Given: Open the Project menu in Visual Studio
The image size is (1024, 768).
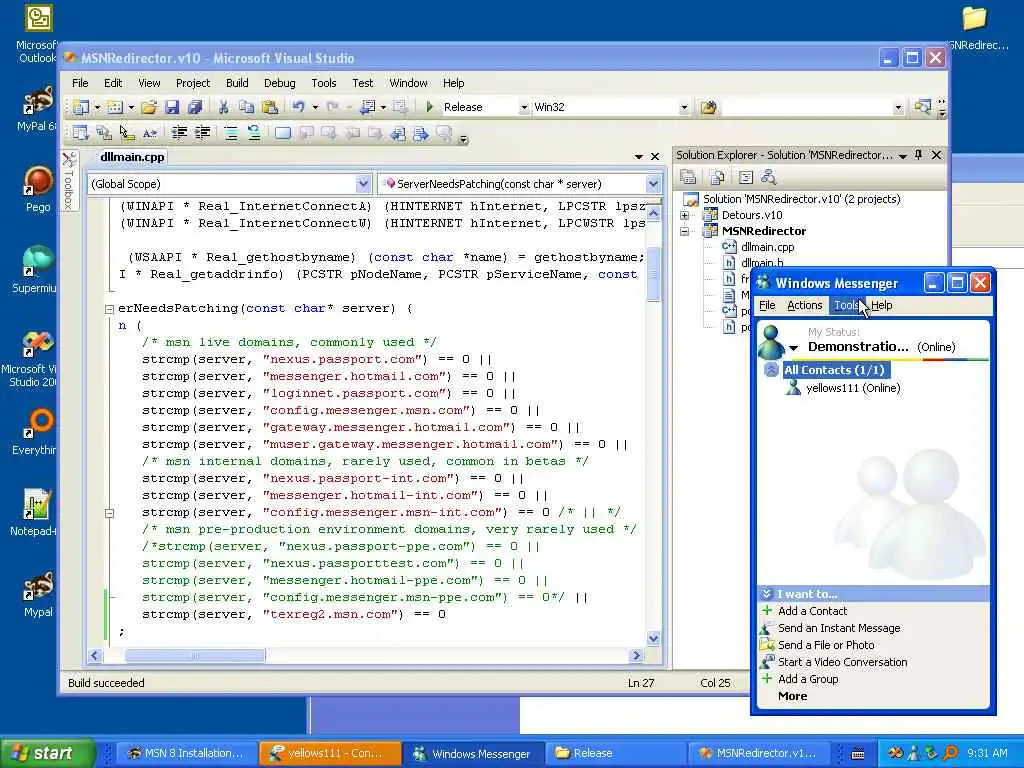Looking at the screenshot, I should pyautogui.click(x=193, y=83).
